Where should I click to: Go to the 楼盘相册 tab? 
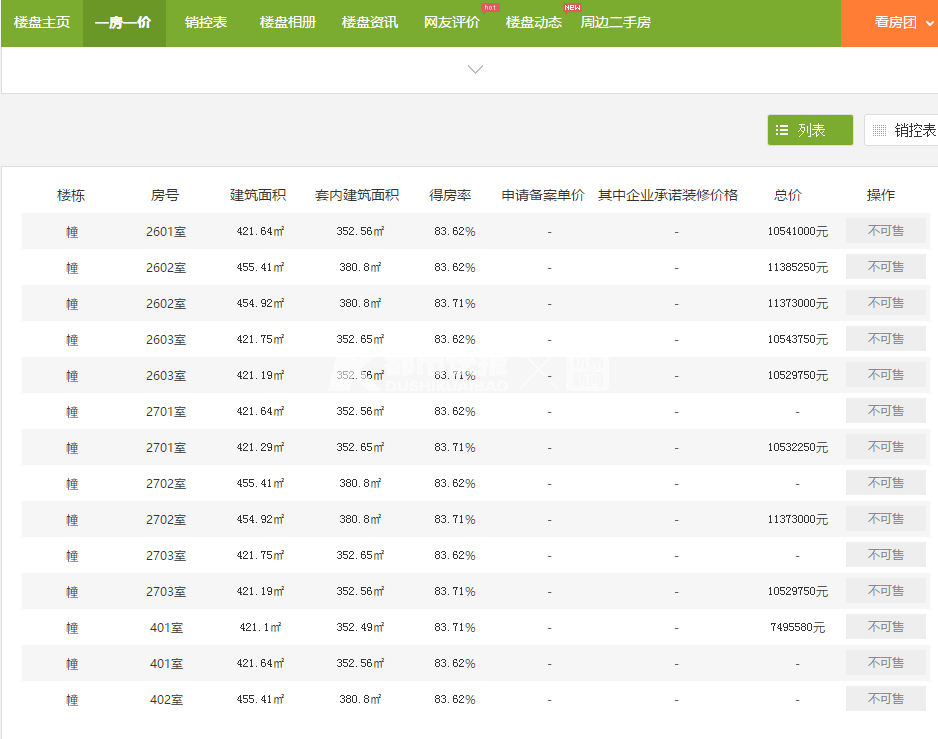pos(288,23)
